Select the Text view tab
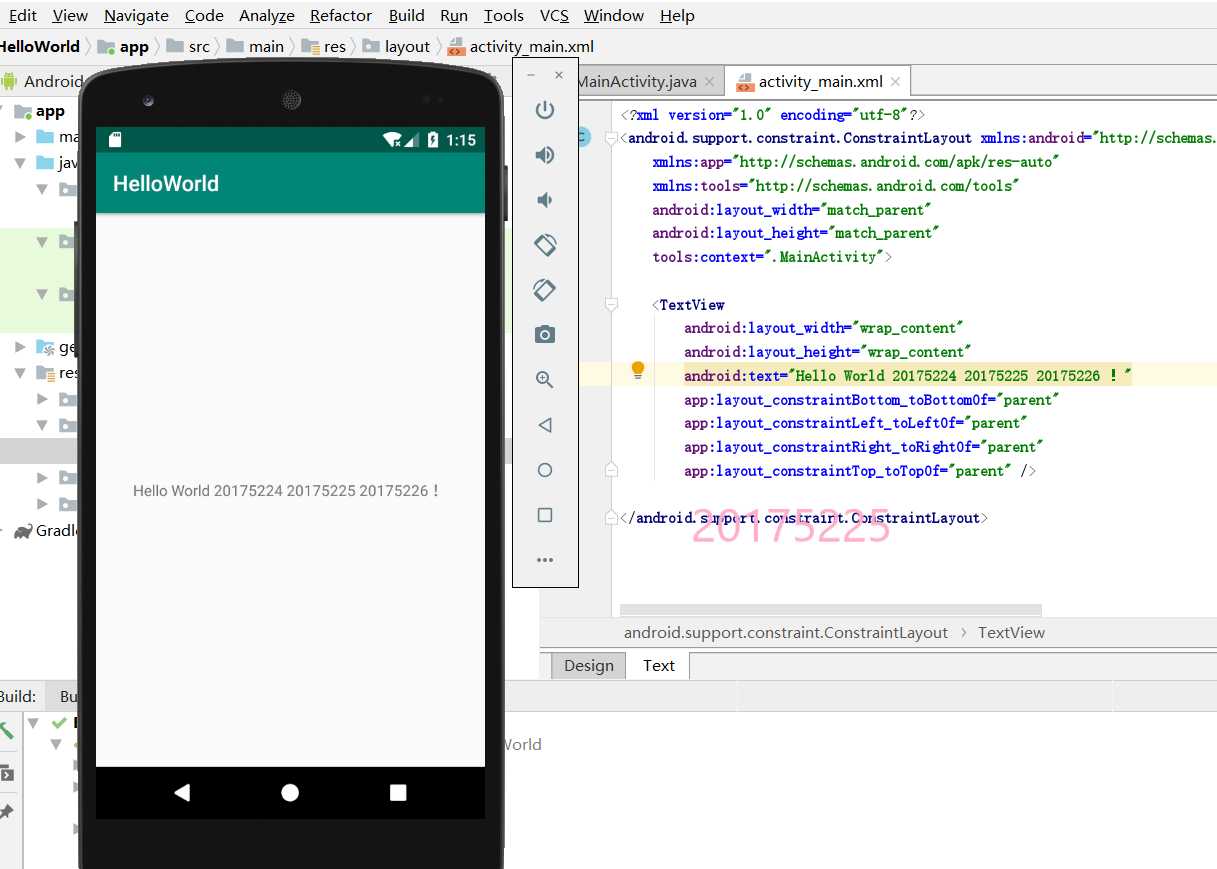This screenshot has width=1217, height=869. (659, 666)
